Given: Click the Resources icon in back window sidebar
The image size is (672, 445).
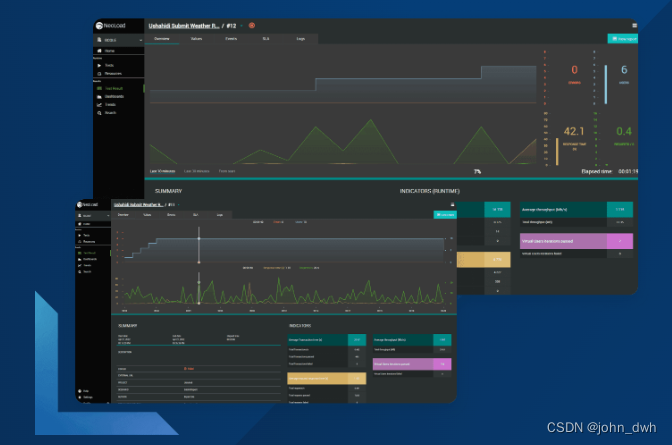Looking at the screenshot, I should tap(99, 74).
